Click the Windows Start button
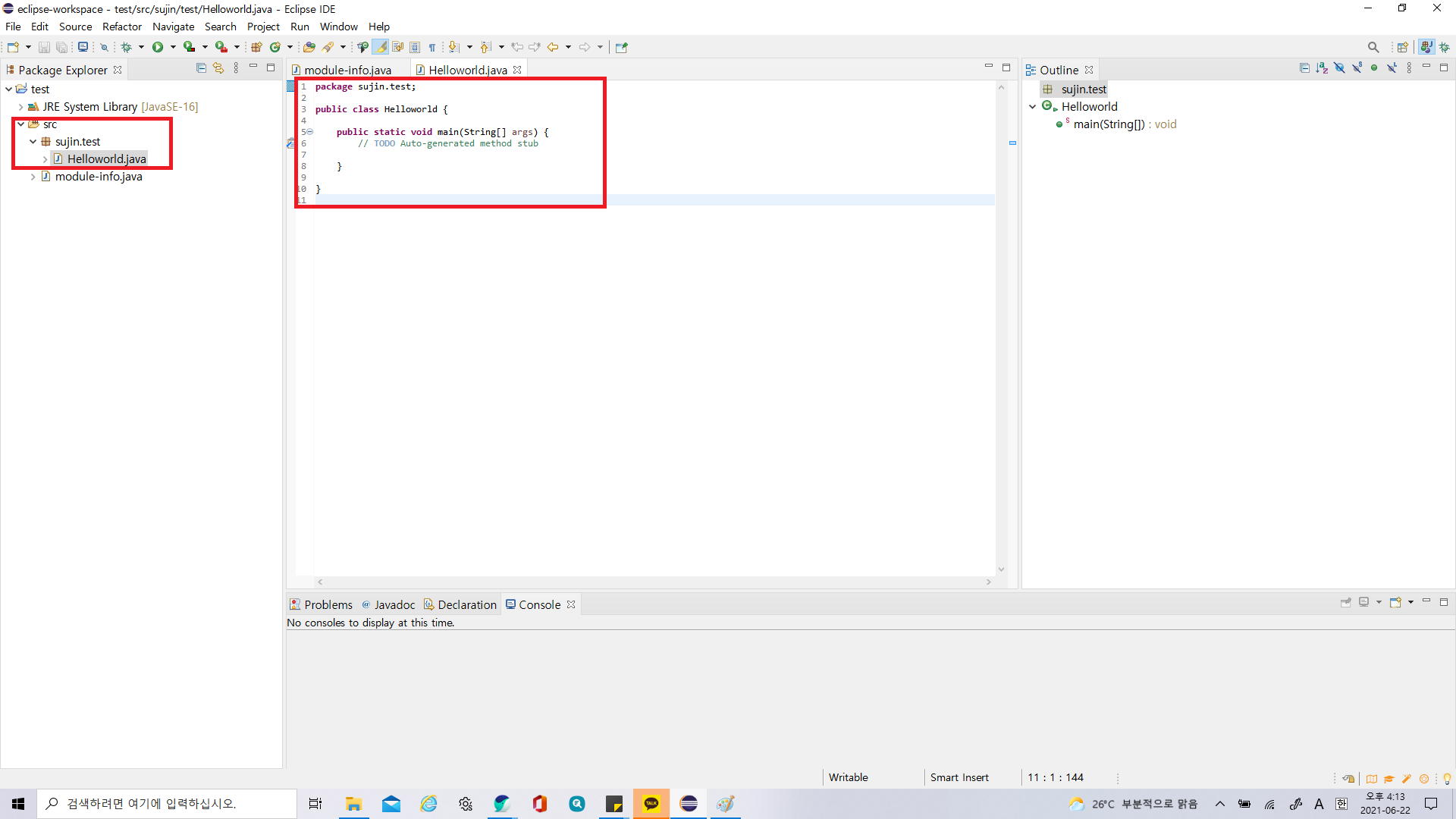The image size is (1456, 819). click(x=18, y=804)
